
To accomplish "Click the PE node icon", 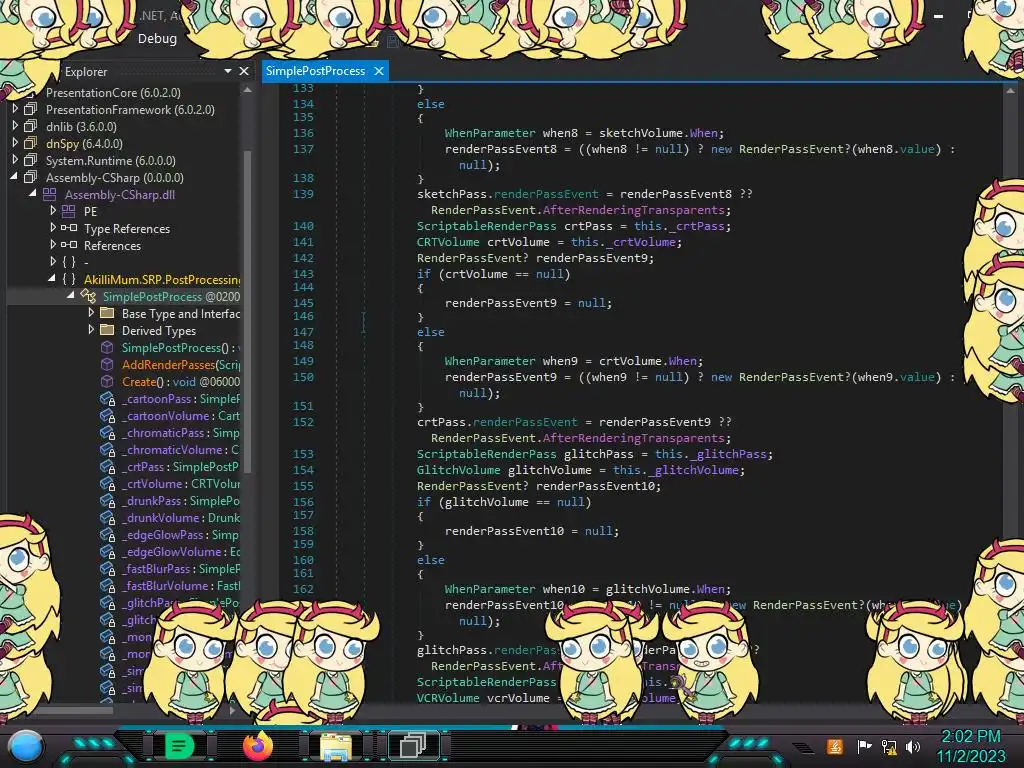I will (x=69, y=211).
